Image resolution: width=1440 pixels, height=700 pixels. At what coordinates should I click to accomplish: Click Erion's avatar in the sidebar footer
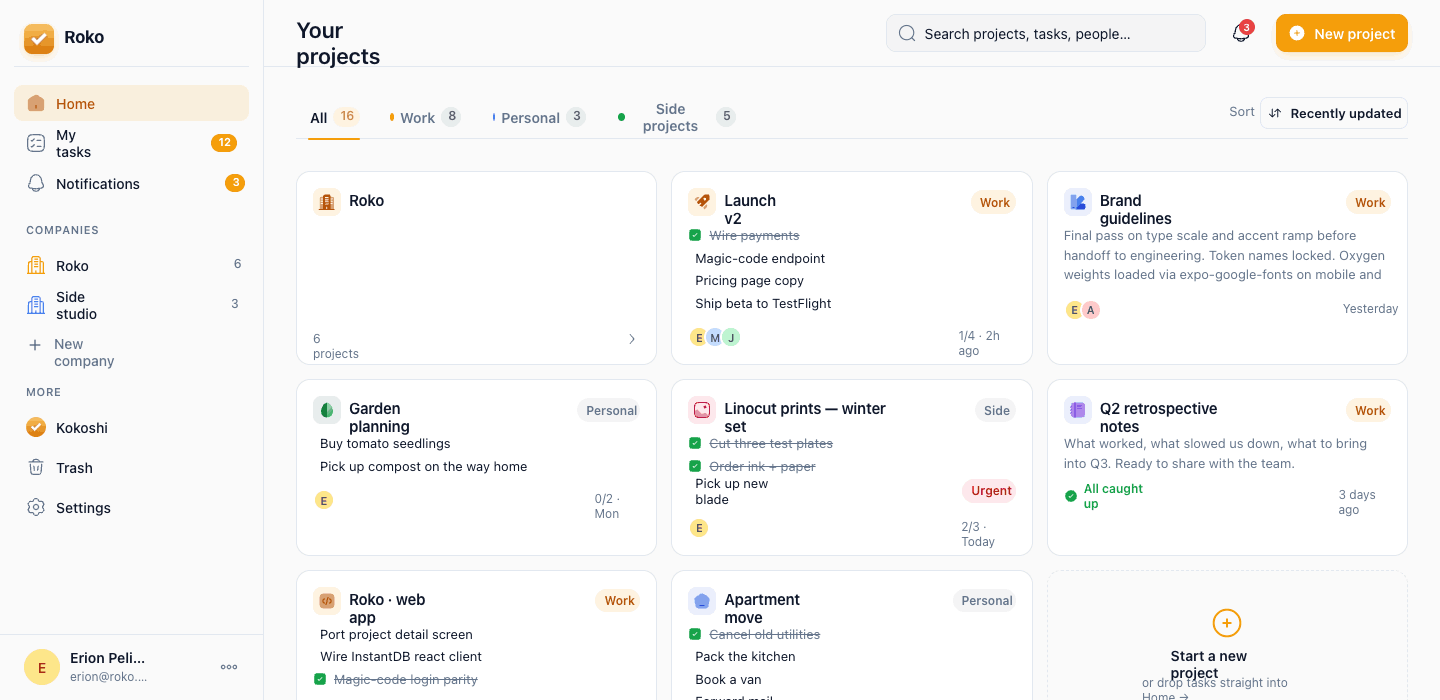42,667
